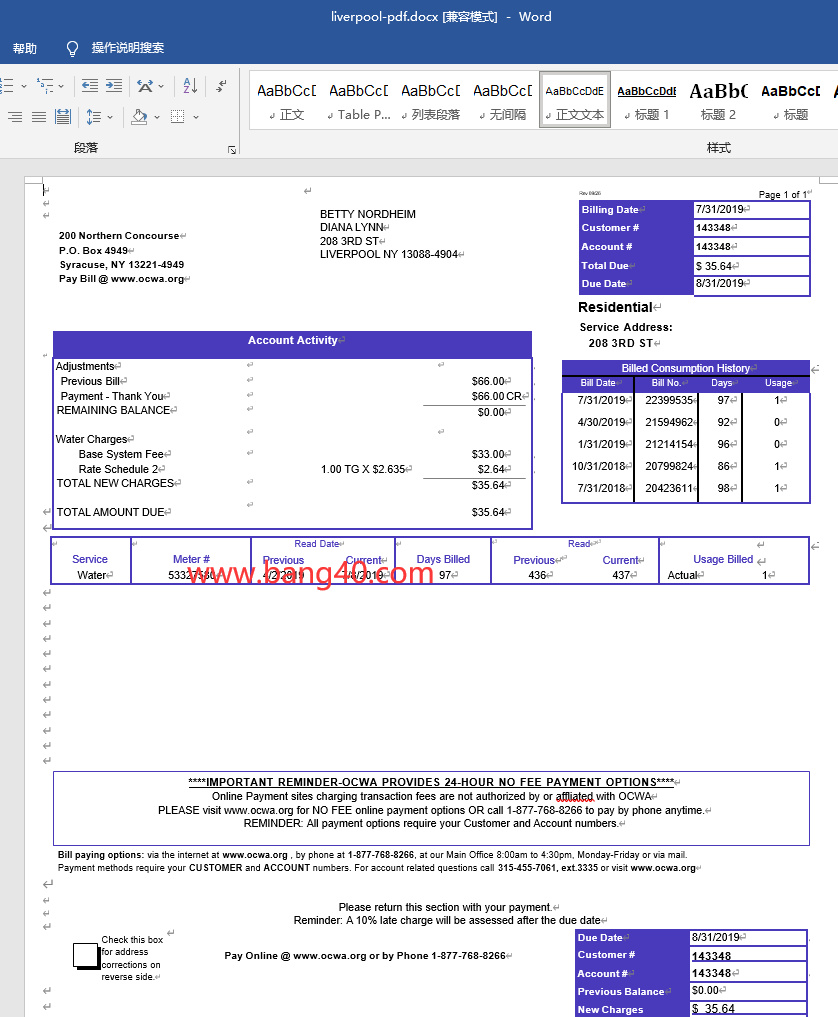
Task: Expand the borders dropdown arrow
Action: coord(195,117)
